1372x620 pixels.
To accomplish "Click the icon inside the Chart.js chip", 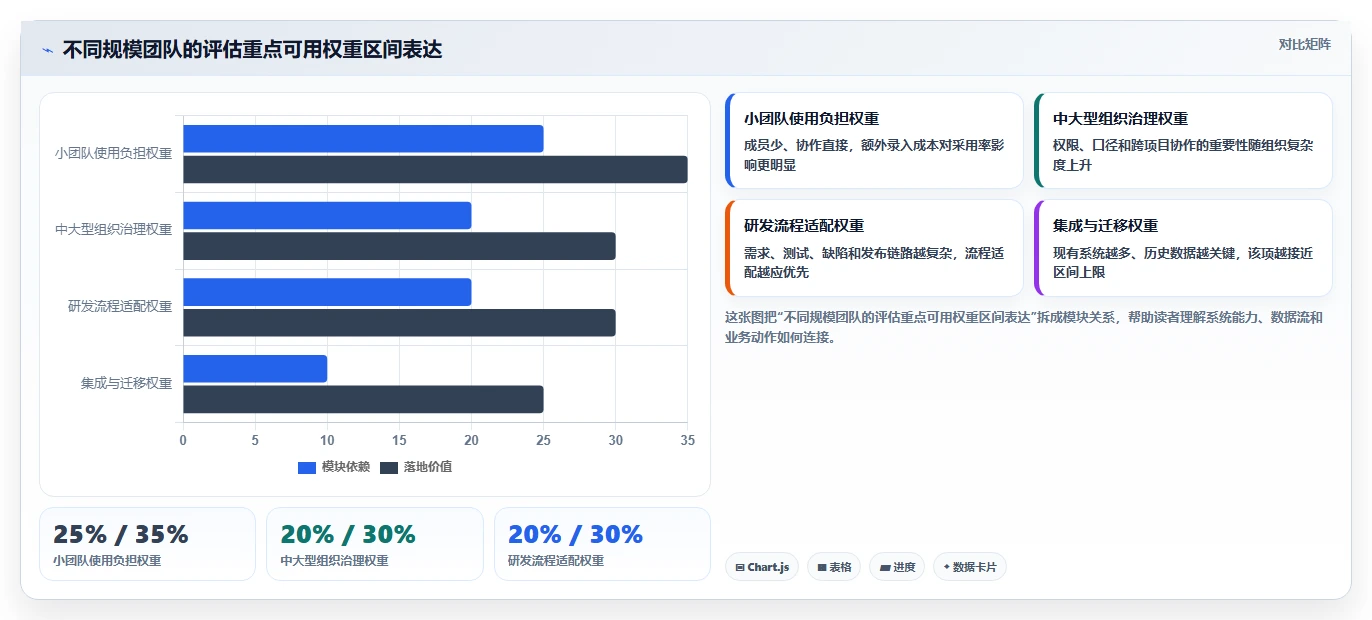I will click(739, 568).
